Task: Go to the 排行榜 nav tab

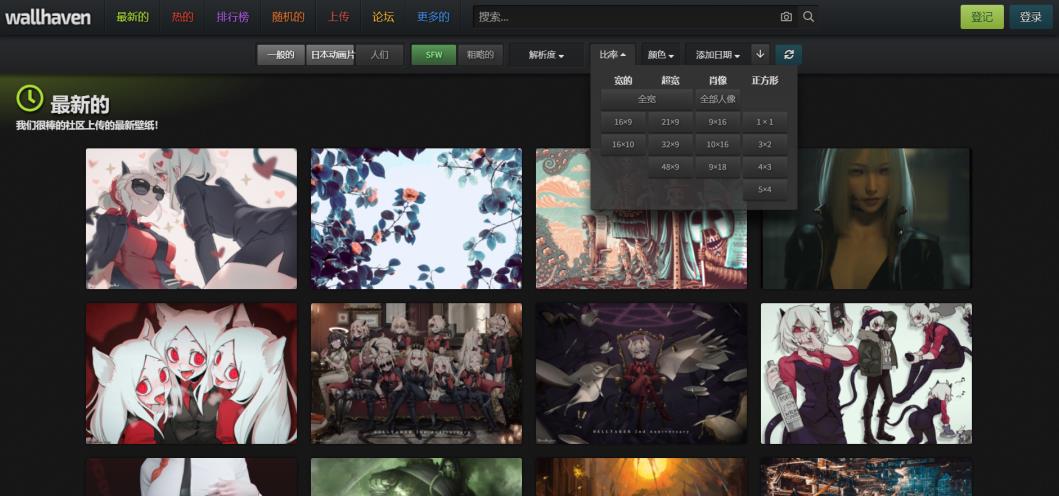Action: click(x=233, y=17)
